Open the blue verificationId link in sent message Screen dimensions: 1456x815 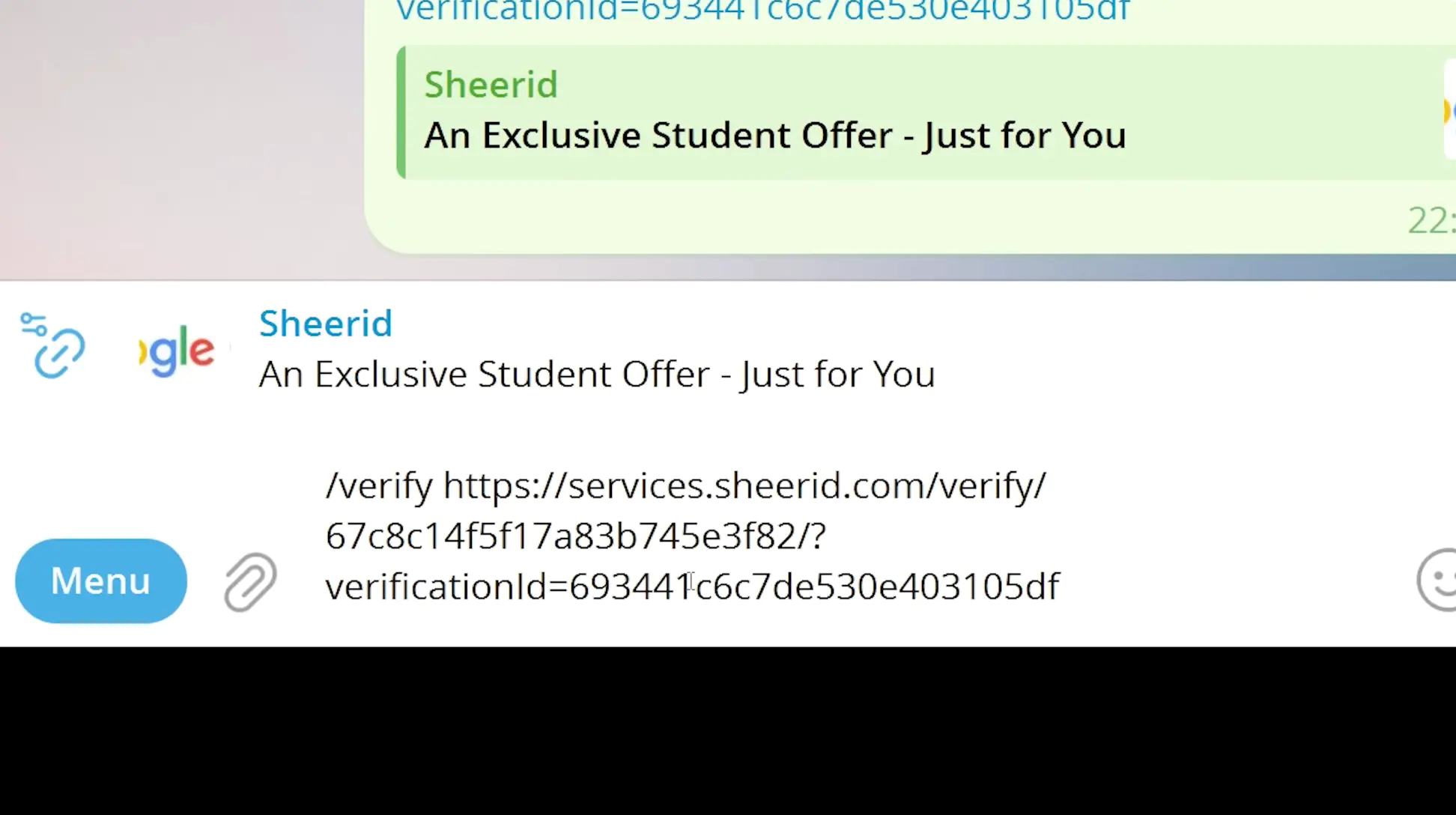762,10
